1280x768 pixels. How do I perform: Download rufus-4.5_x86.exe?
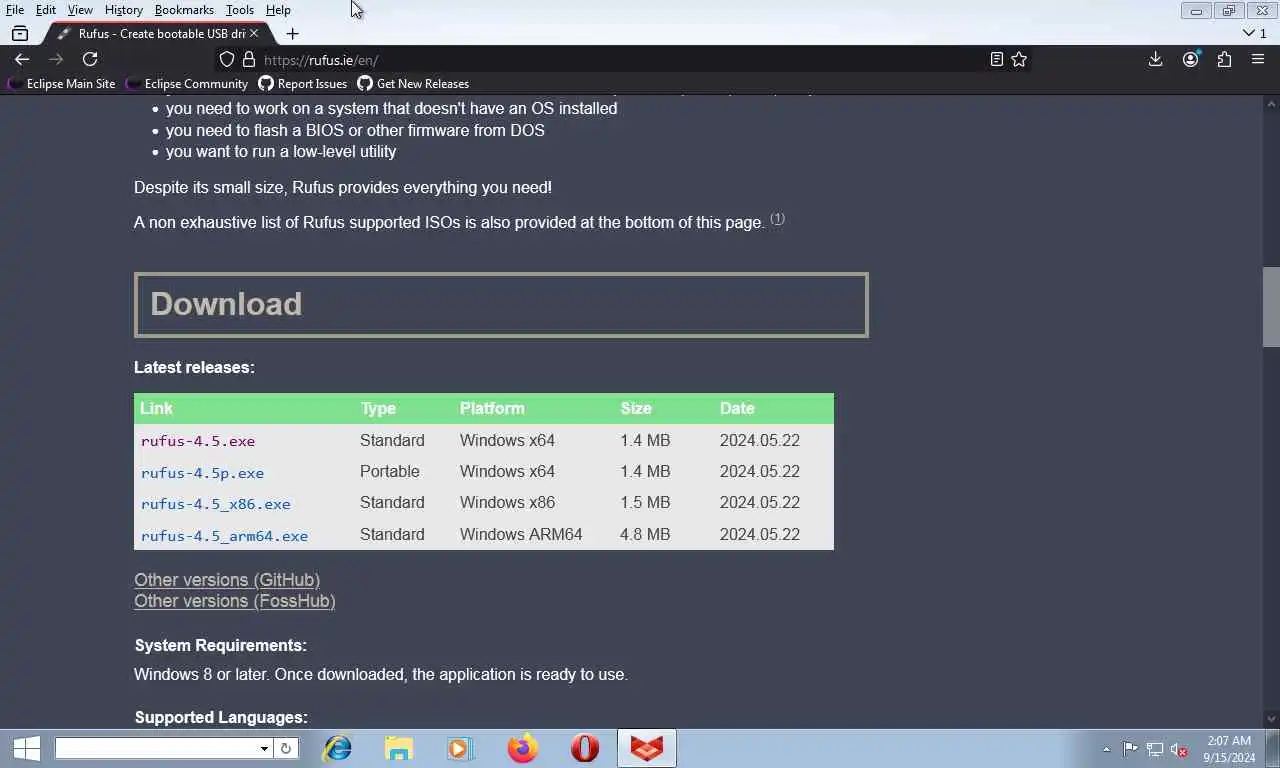(x=216, y=504)
